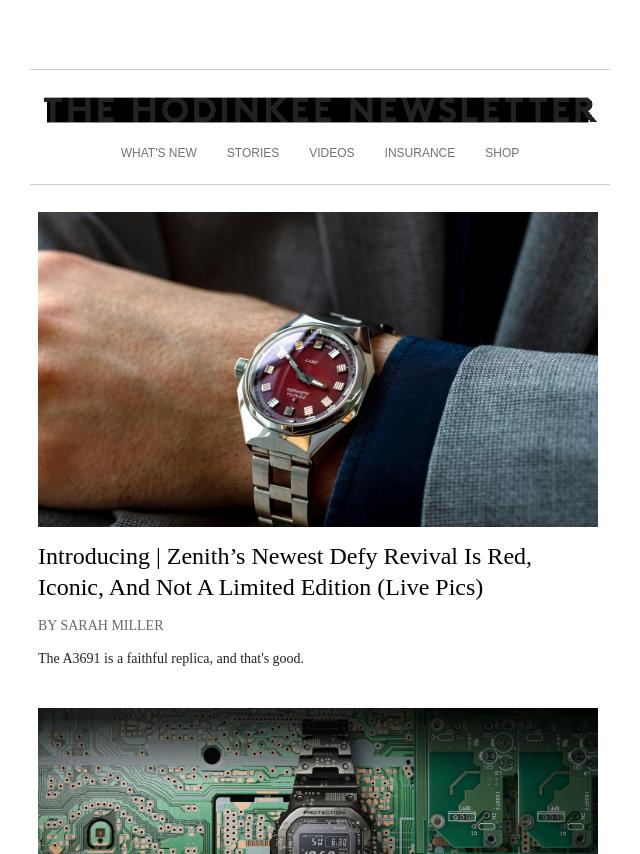Open the Hodinkee Newsletter header logo
The height and width of the screenshot is (854, 640).
pos(320,111)
